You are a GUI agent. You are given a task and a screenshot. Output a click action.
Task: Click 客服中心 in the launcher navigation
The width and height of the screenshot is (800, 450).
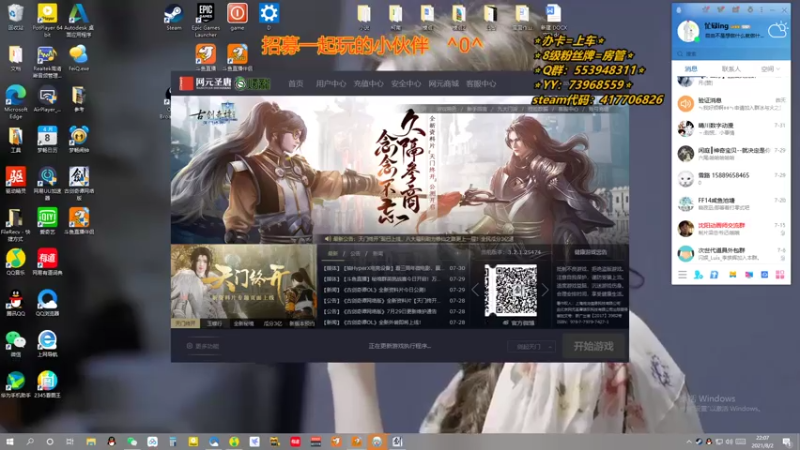[481, 84]
